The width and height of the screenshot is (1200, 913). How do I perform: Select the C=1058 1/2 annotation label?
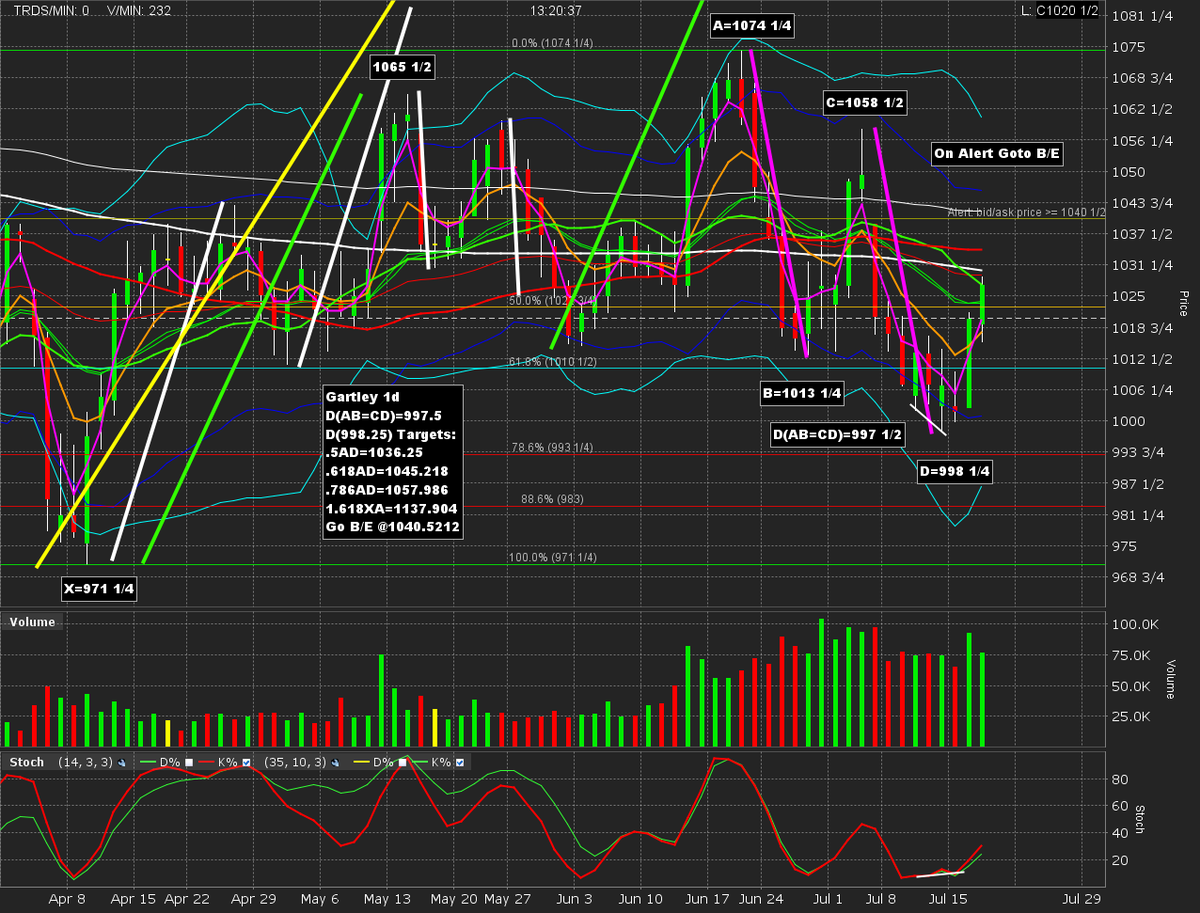click(x=864, y=102)
